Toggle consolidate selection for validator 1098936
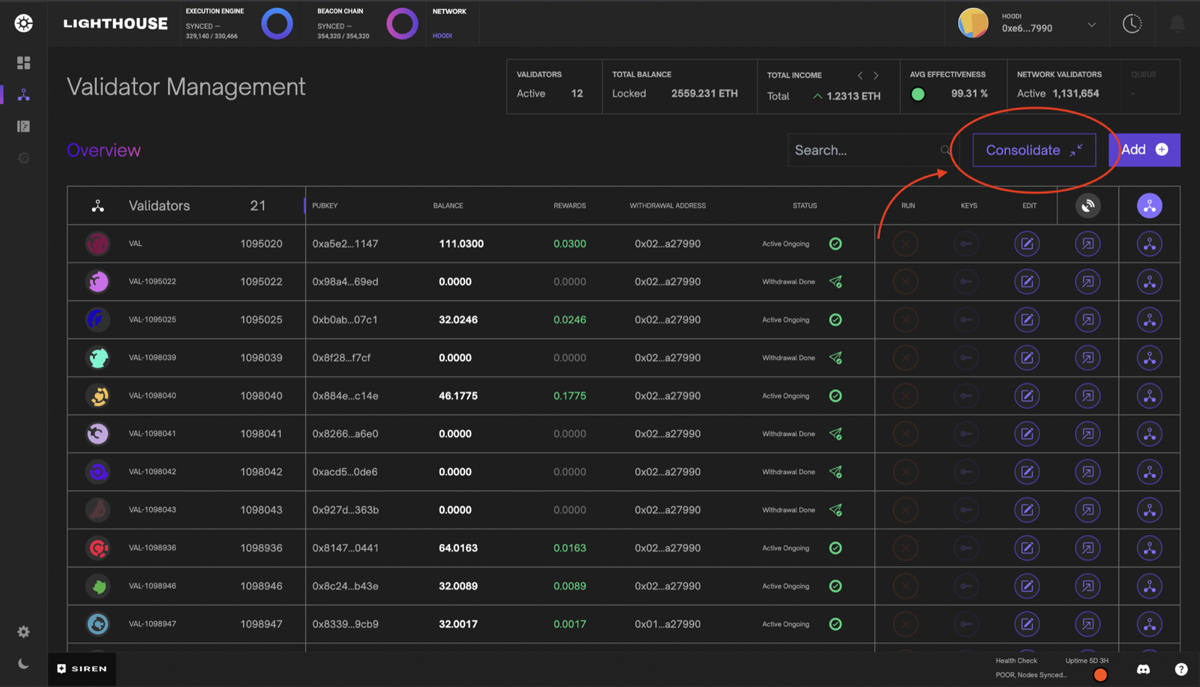The image size is (1200, 687). coord(1149,548)
